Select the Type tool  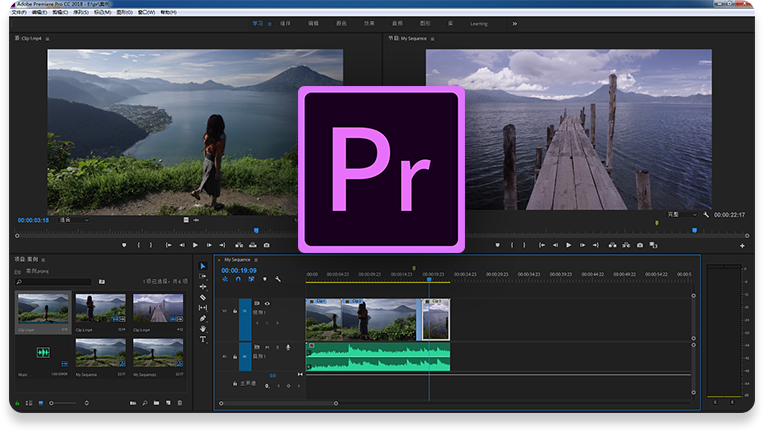pyautogui.click(x=203, y=339)
